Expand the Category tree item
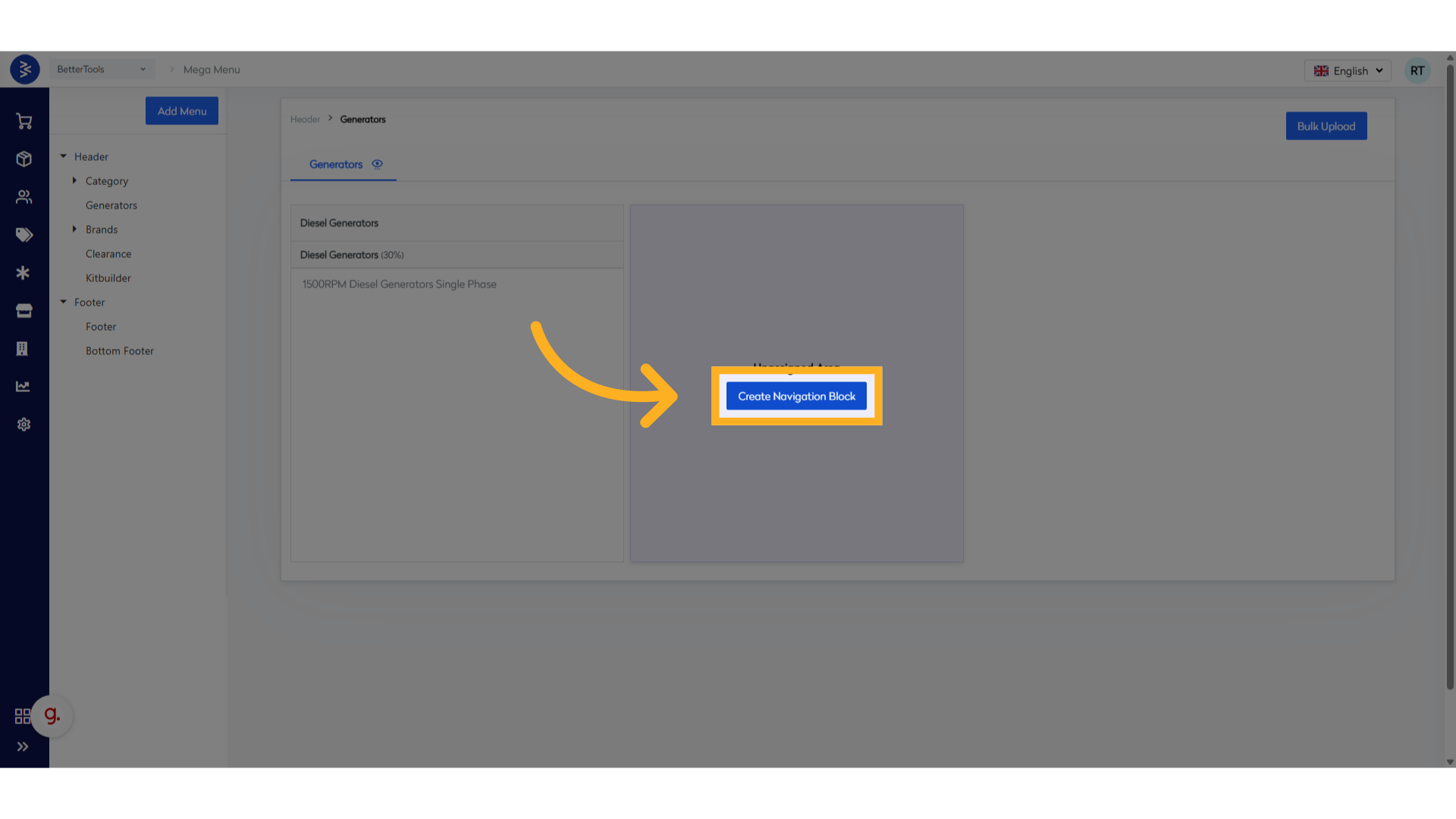 [74, 180]
